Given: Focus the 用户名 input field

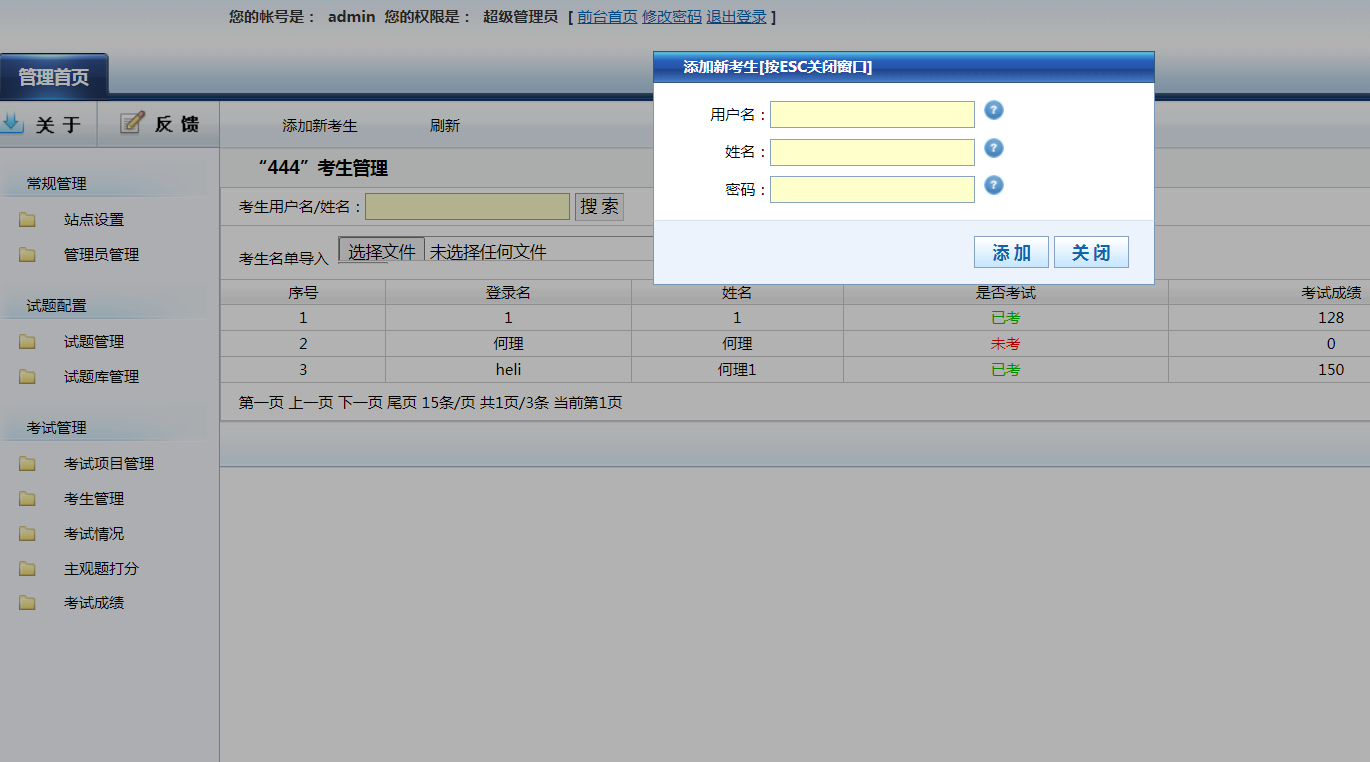Looking at the screenshot, I should (x=872, y=115).
